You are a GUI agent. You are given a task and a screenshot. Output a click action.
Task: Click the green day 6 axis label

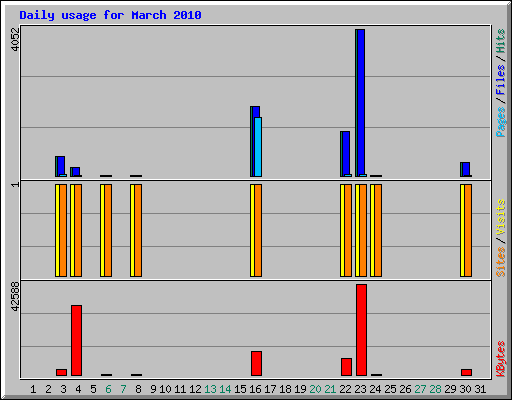(x=108, y=389)
